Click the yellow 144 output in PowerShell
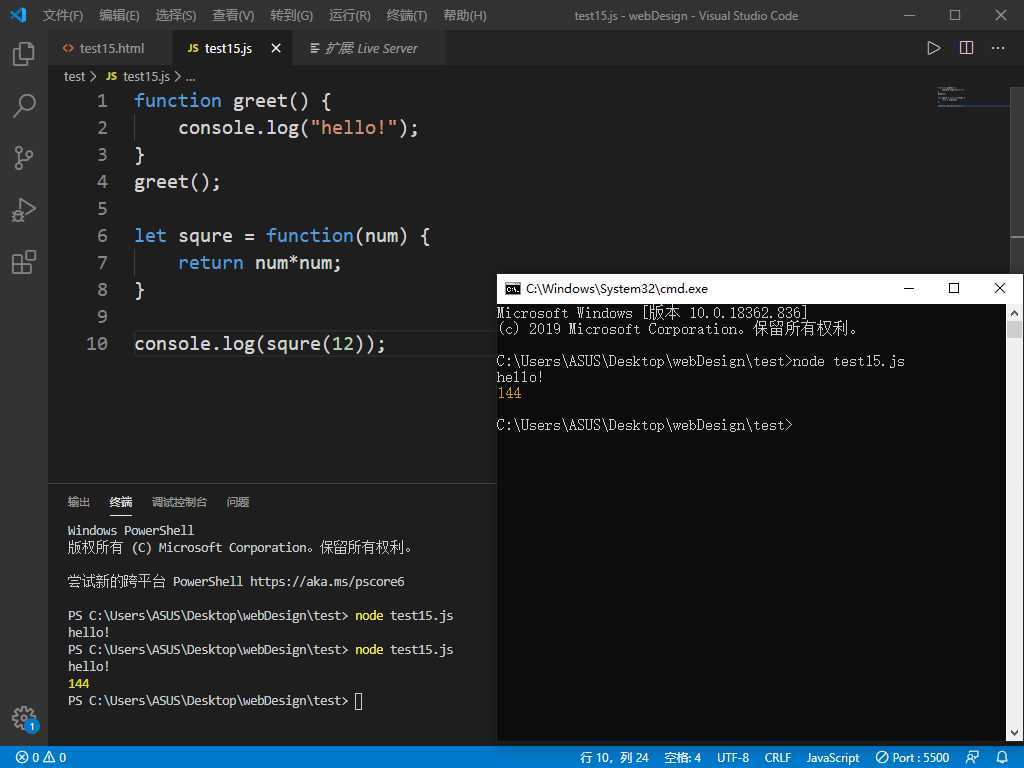This screenshot has height=768, width=1024. point(78,683)
